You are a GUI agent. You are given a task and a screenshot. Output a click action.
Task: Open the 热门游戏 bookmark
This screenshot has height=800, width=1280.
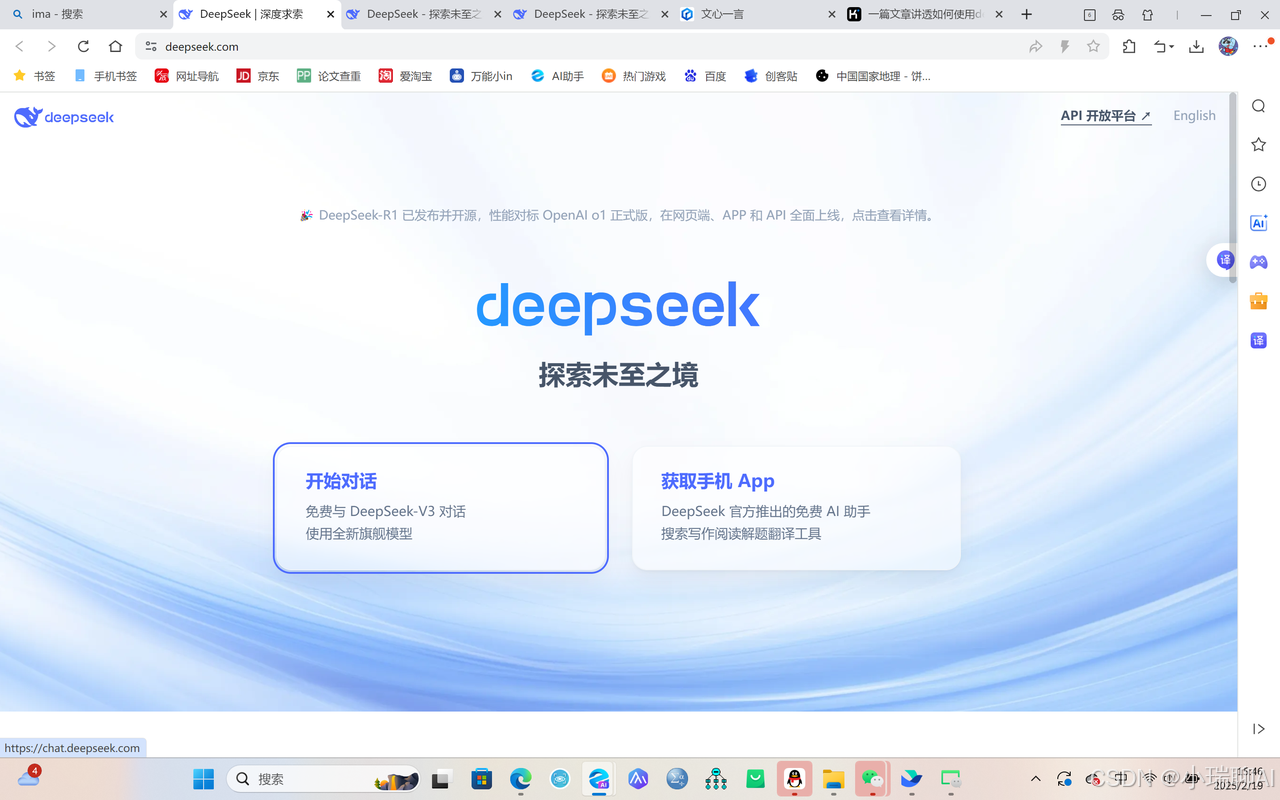coord(634,76)
